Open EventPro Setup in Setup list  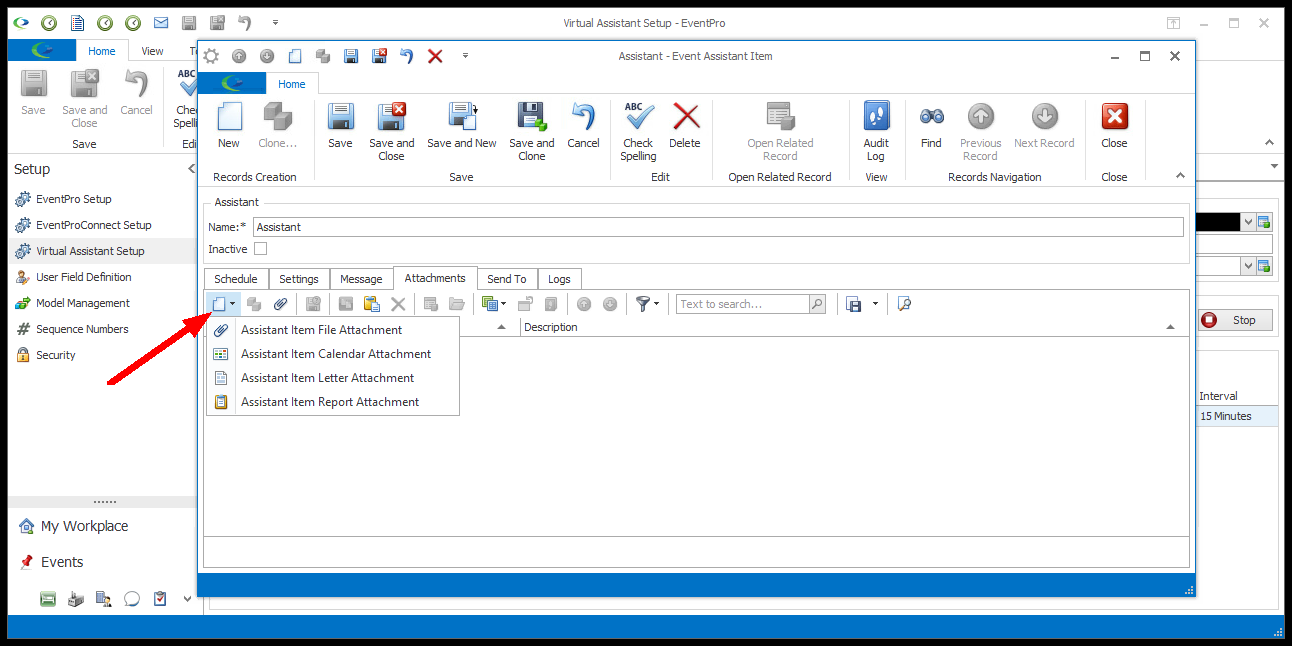74,199
